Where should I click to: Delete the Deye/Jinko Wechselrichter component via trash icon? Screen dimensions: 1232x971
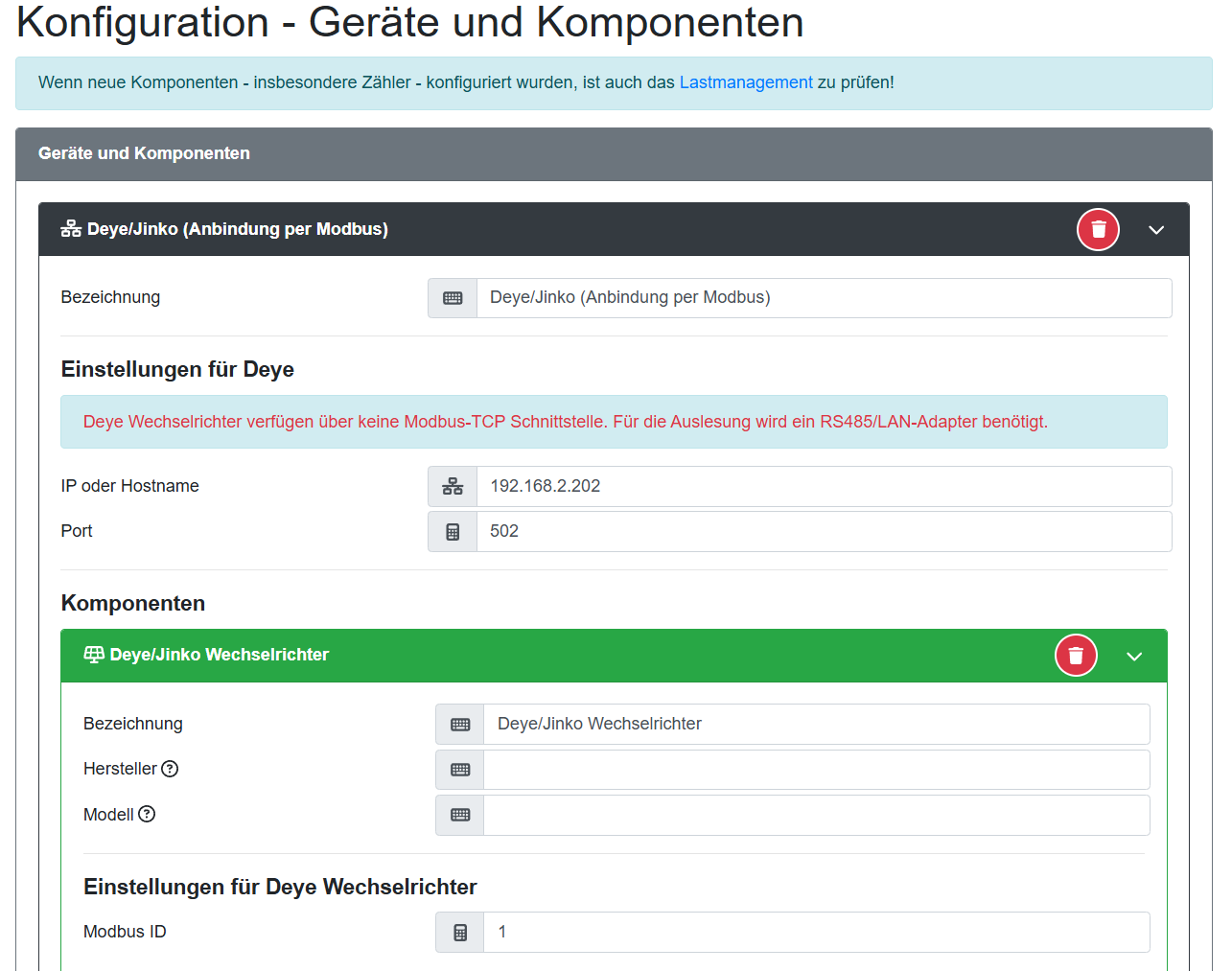click(x=1076, y=655)
